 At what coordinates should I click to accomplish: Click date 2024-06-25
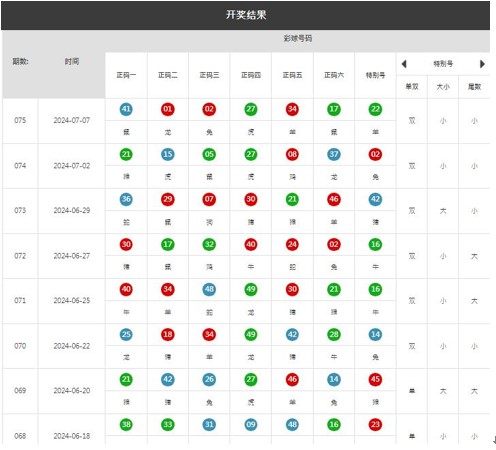click(x=72, y=300)
